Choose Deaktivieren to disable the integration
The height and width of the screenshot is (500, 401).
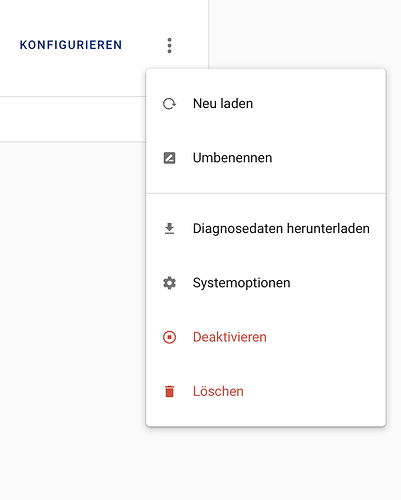click(x=266, y=337)
